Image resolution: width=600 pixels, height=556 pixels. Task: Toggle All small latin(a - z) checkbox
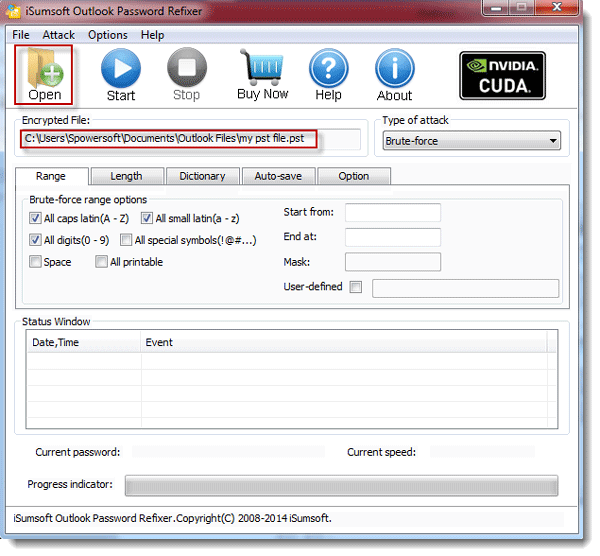[147, 218]
